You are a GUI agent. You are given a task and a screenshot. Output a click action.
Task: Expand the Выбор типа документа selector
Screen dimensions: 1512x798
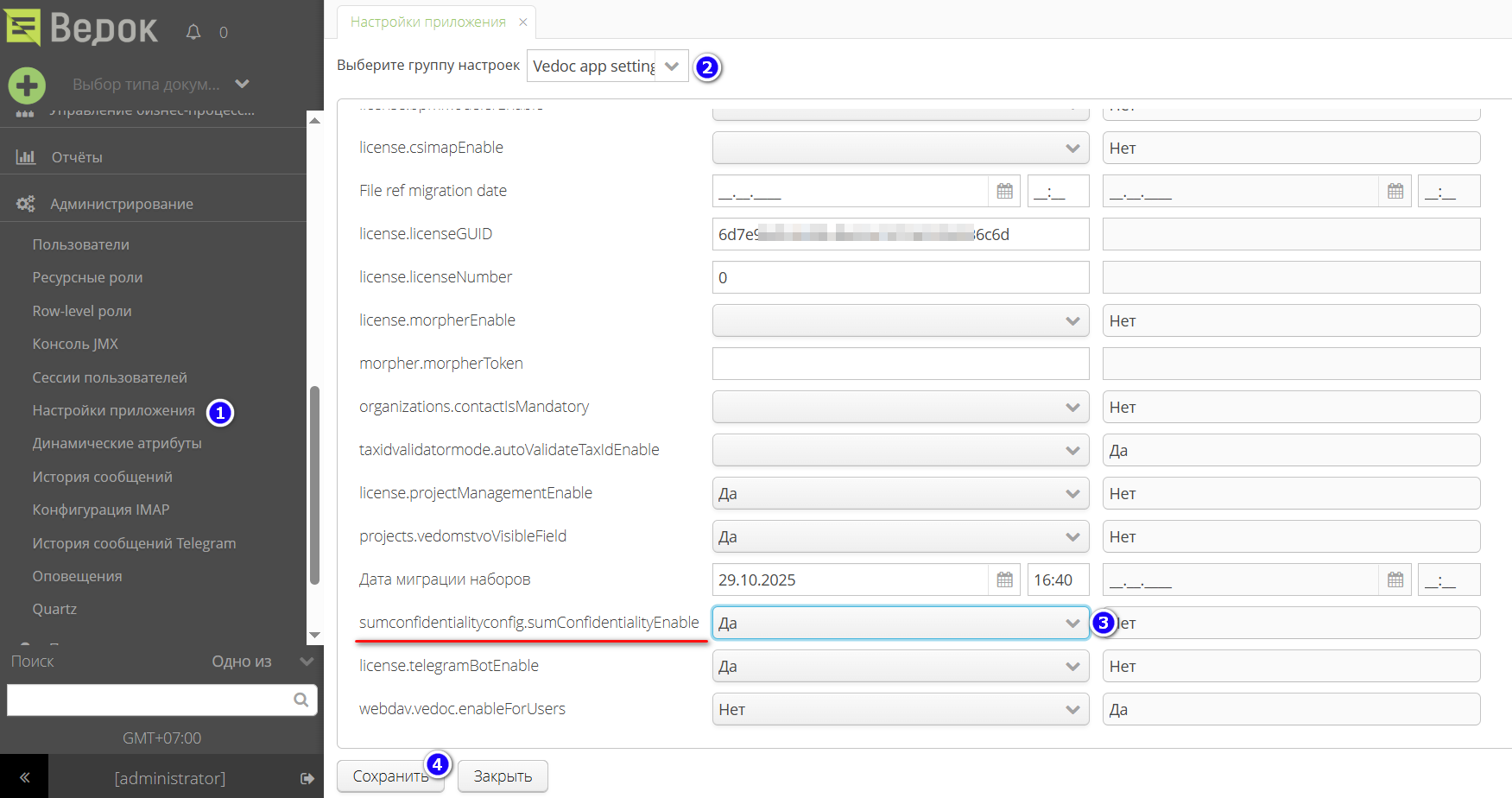click(242, 84)
